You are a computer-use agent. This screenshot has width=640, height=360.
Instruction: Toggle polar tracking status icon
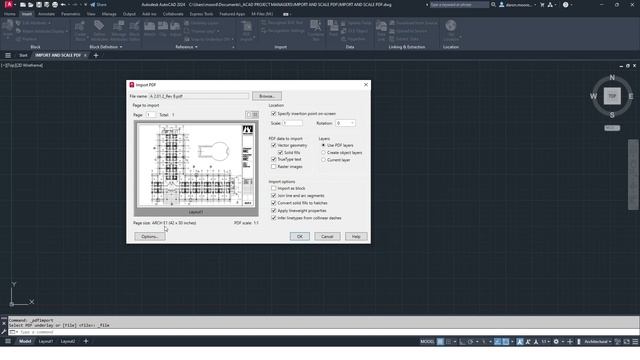[x=471, y=342]
